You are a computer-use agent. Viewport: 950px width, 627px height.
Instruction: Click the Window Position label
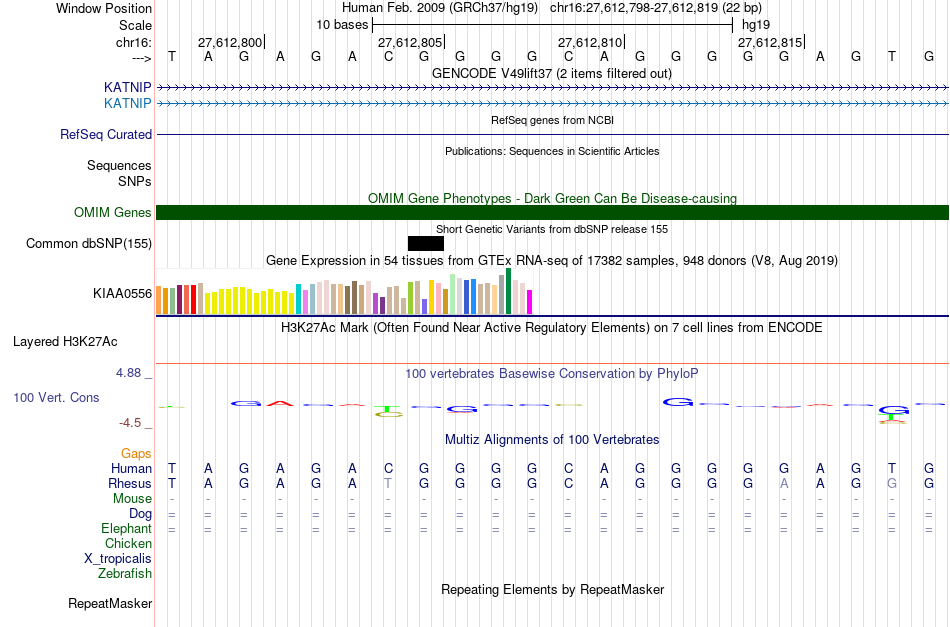pyautogui.click(x=104, y=8)
